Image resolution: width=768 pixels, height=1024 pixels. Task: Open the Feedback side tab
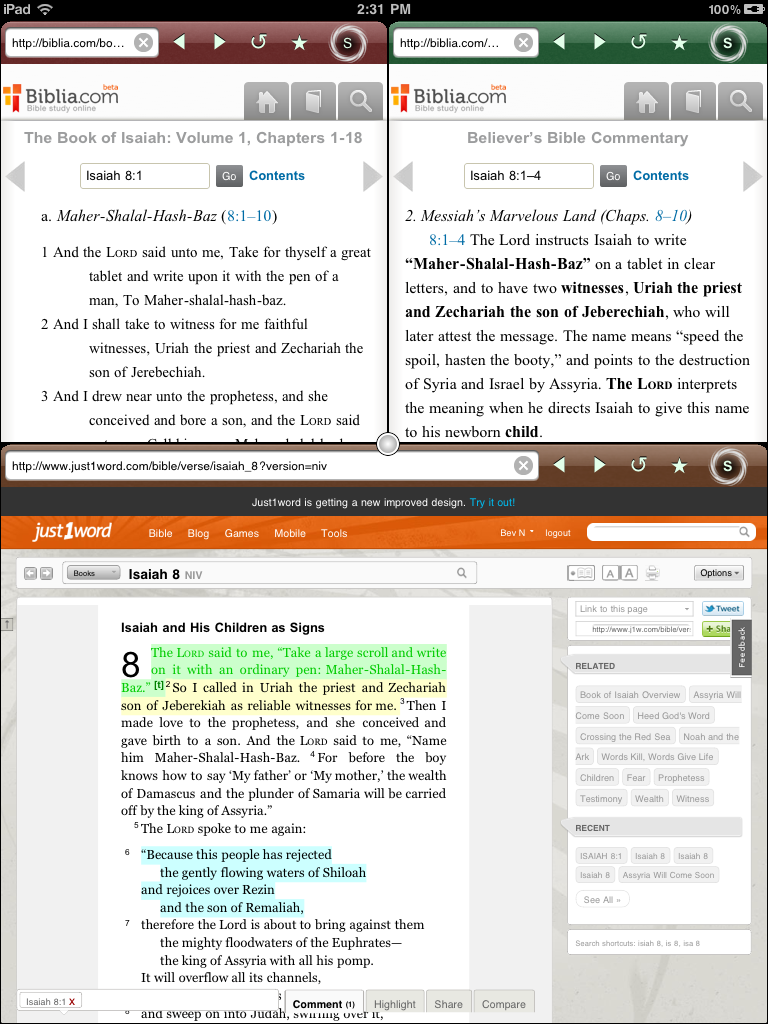742,648
